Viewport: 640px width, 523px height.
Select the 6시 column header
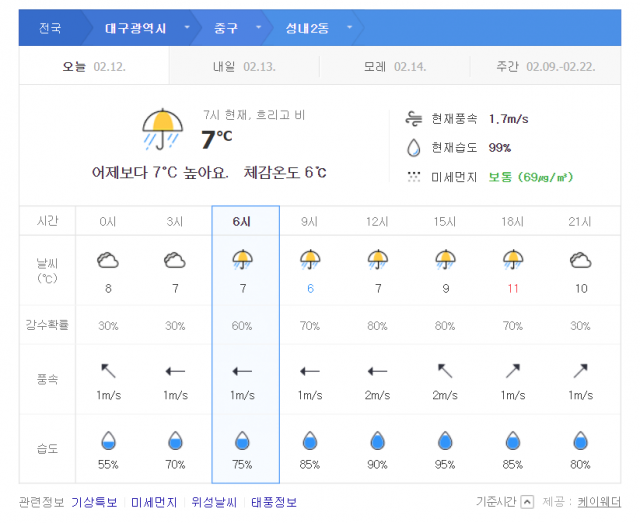tap(242, 221)
